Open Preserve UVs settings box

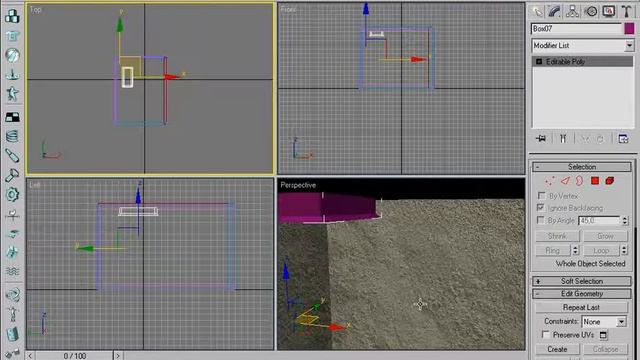pos(603,335)
